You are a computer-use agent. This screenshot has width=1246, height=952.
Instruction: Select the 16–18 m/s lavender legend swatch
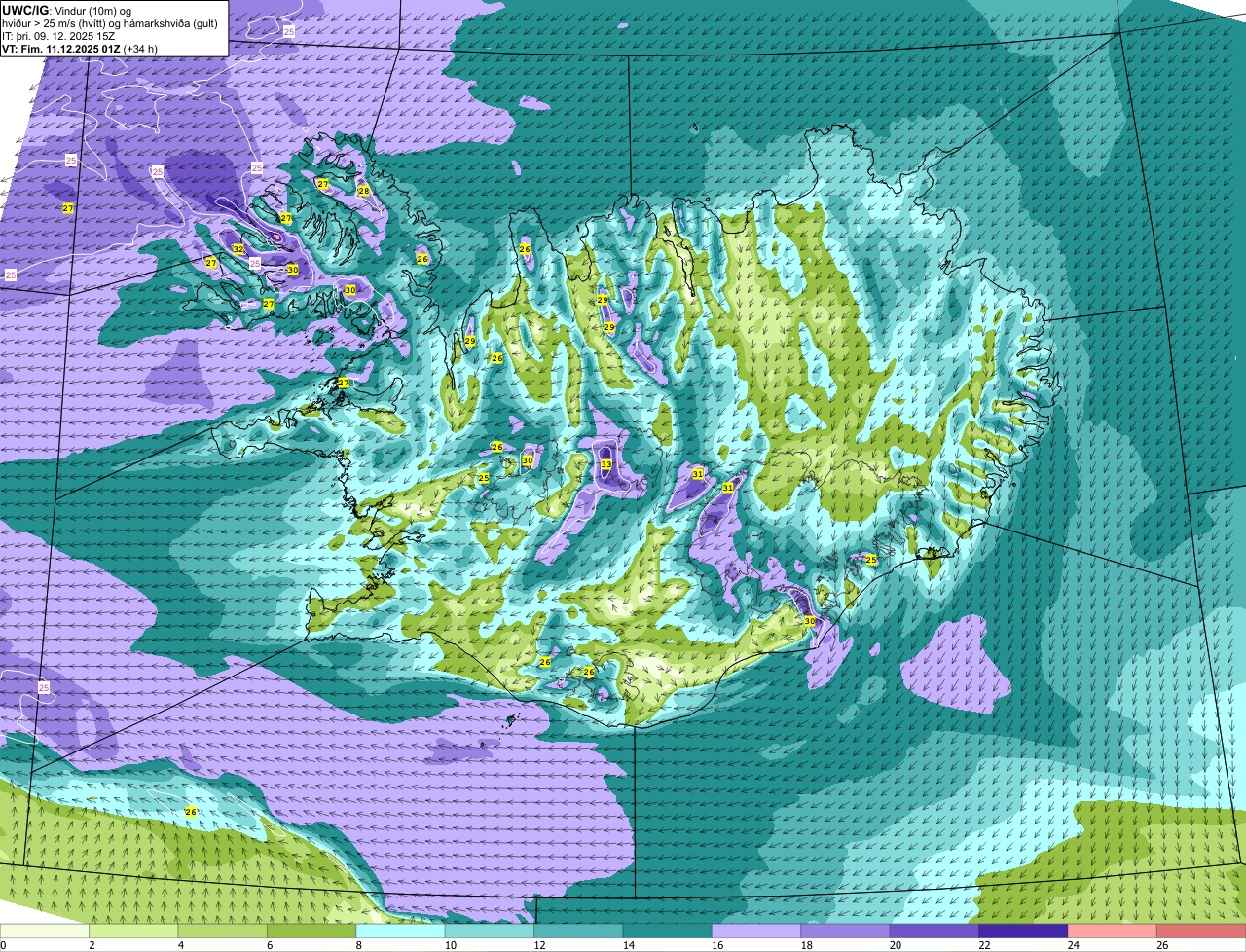(756, 932)
